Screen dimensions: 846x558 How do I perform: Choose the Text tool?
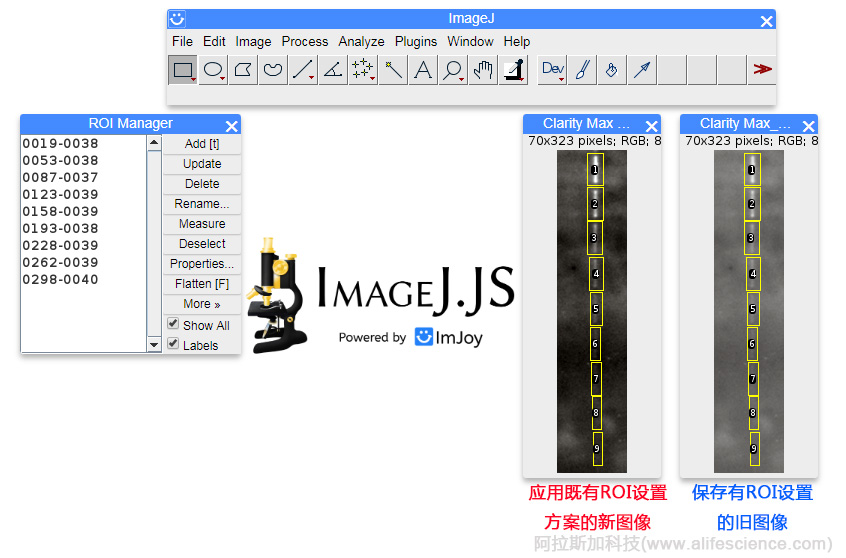pos(423,70)
